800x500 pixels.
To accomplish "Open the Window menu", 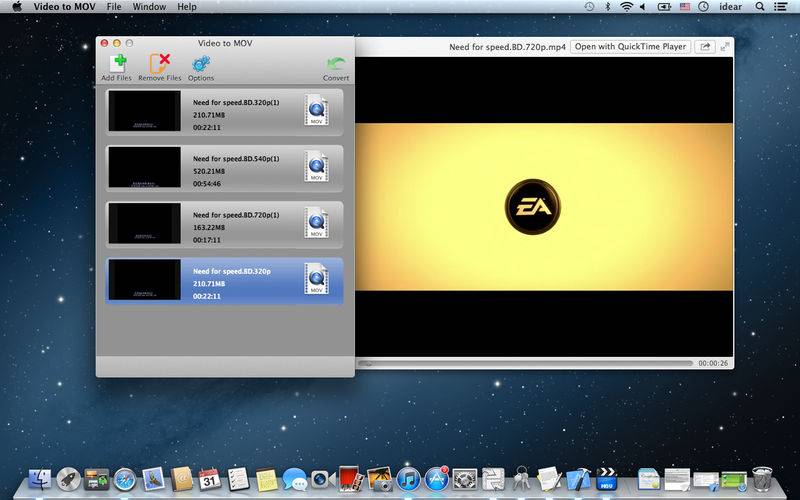I will 149,7.
